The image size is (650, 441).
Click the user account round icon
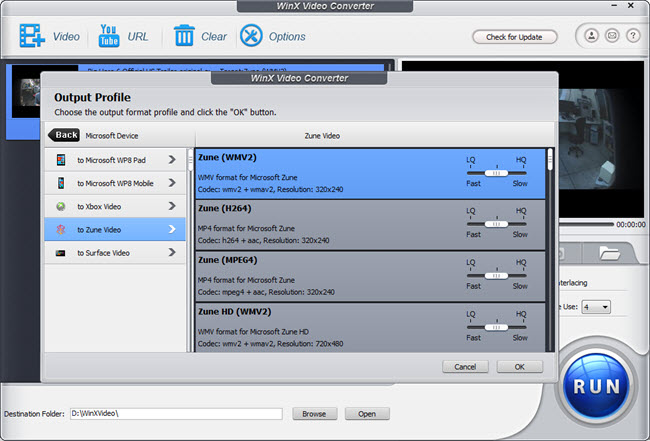pyautogui.click(x=591, y=36)
